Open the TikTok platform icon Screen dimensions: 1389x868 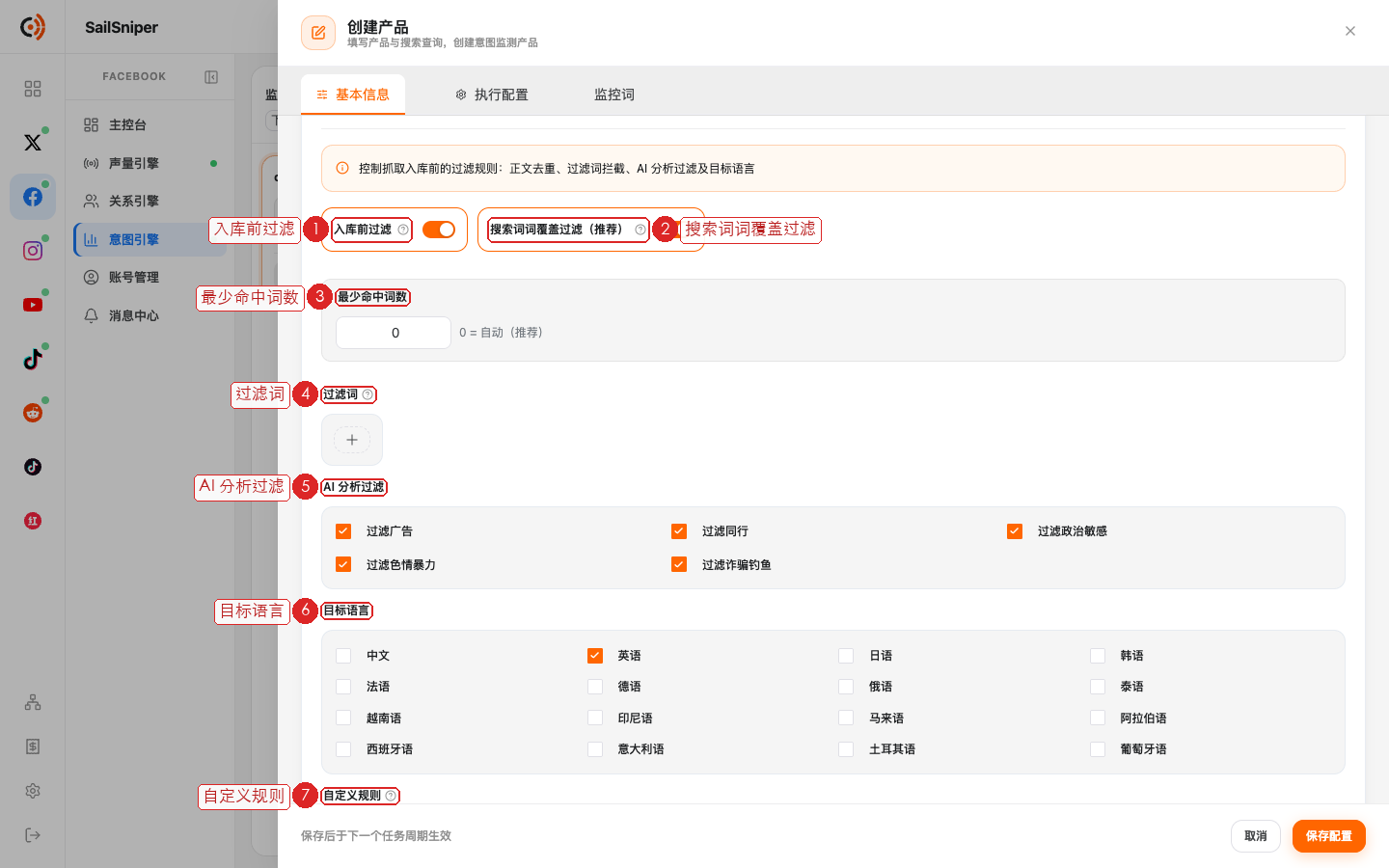click(x=33, y=359)
